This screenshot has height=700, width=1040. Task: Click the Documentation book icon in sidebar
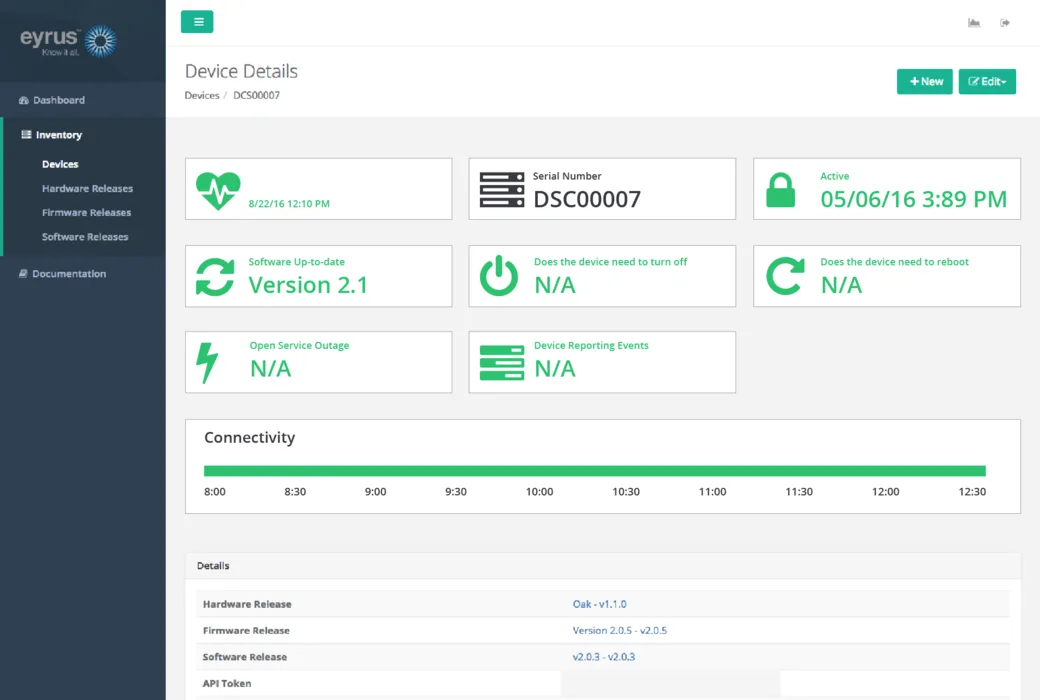23,273
